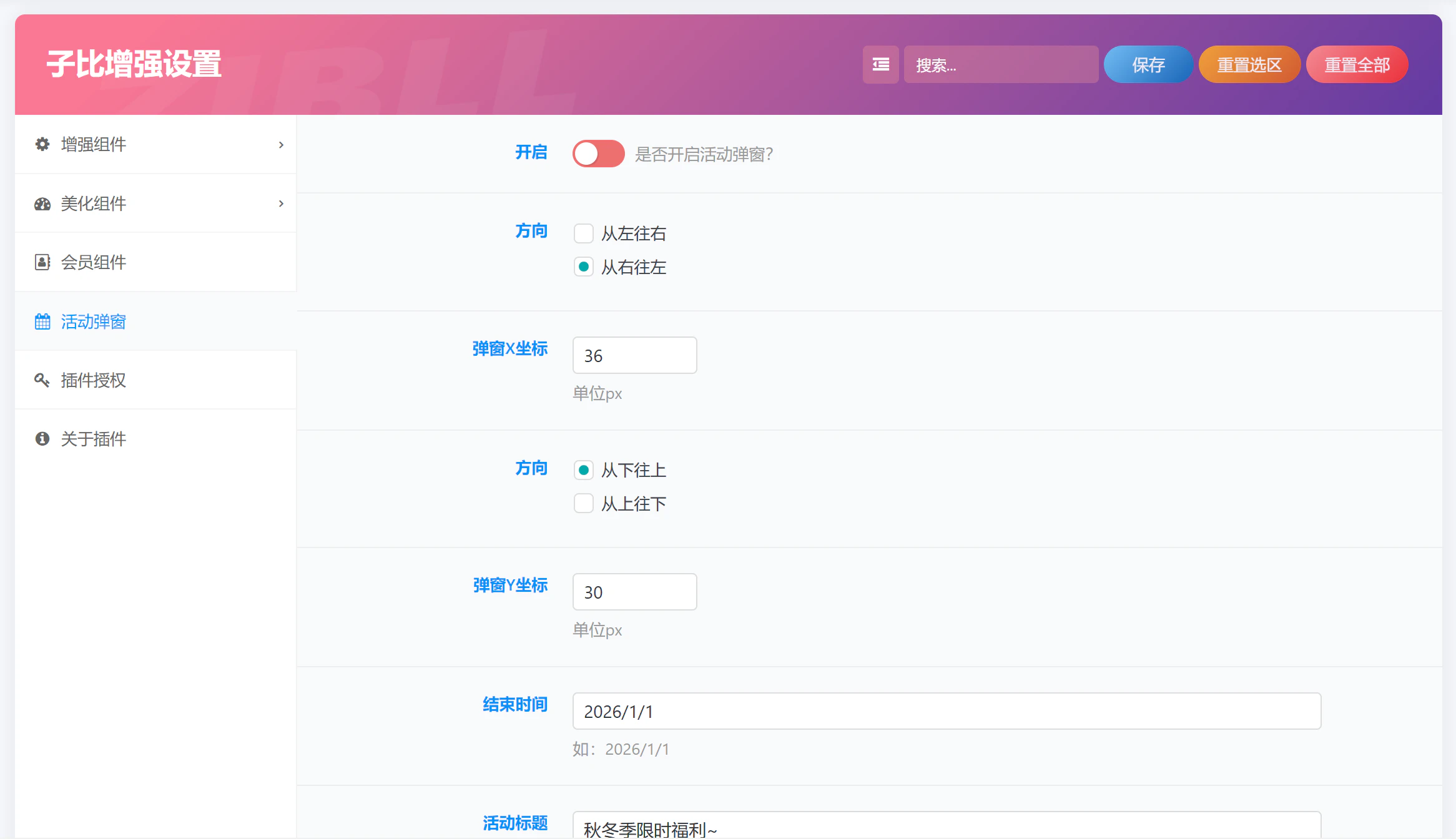The image size is (1456, 839).
Task: Click the palette icon beside 美化组件
Action: click(42, 204)
